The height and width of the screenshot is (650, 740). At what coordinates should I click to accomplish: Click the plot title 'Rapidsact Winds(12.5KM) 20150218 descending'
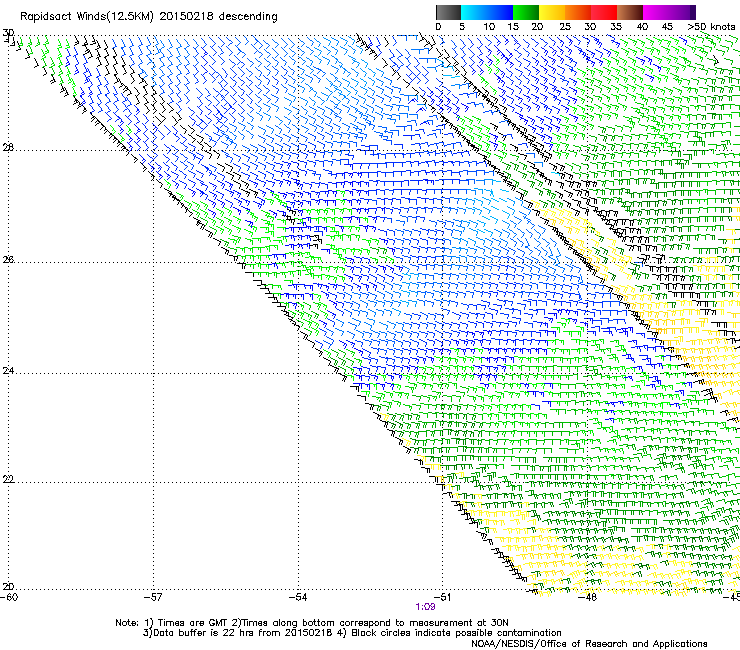coord(149,17)
